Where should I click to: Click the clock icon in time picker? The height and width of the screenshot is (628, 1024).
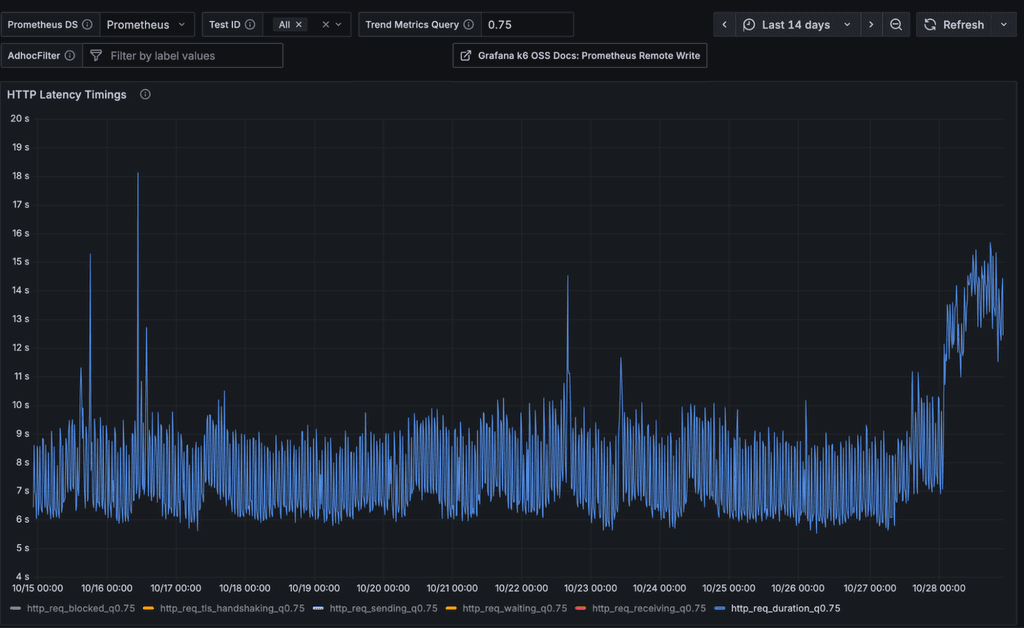pos(749,24)
